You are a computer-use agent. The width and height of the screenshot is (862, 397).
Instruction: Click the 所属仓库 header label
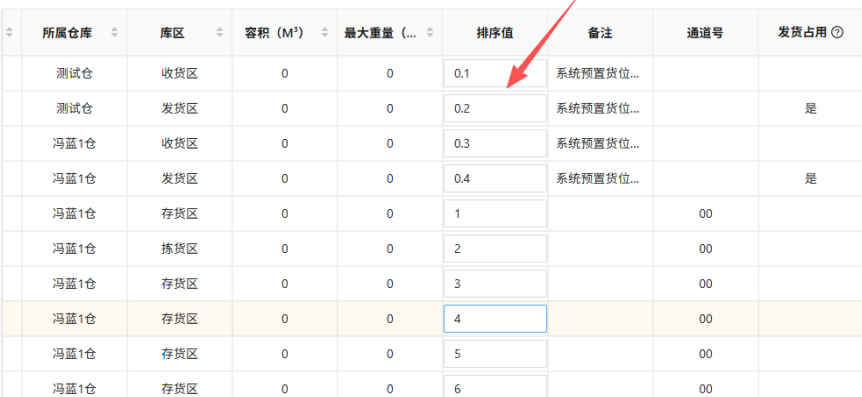pos(67,33)
